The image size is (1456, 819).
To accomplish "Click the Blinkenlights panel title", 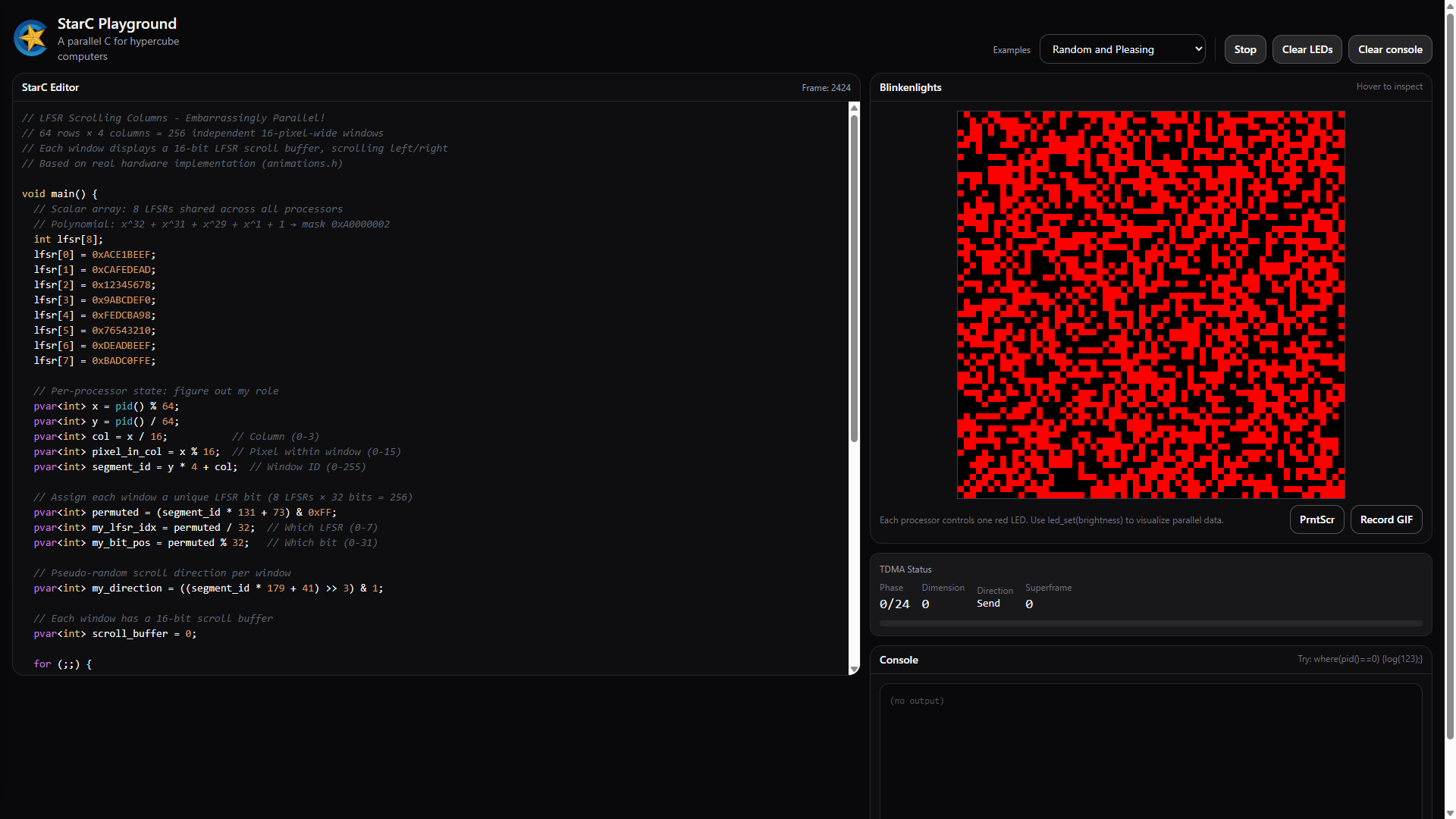I will click(x=910, y=87).
